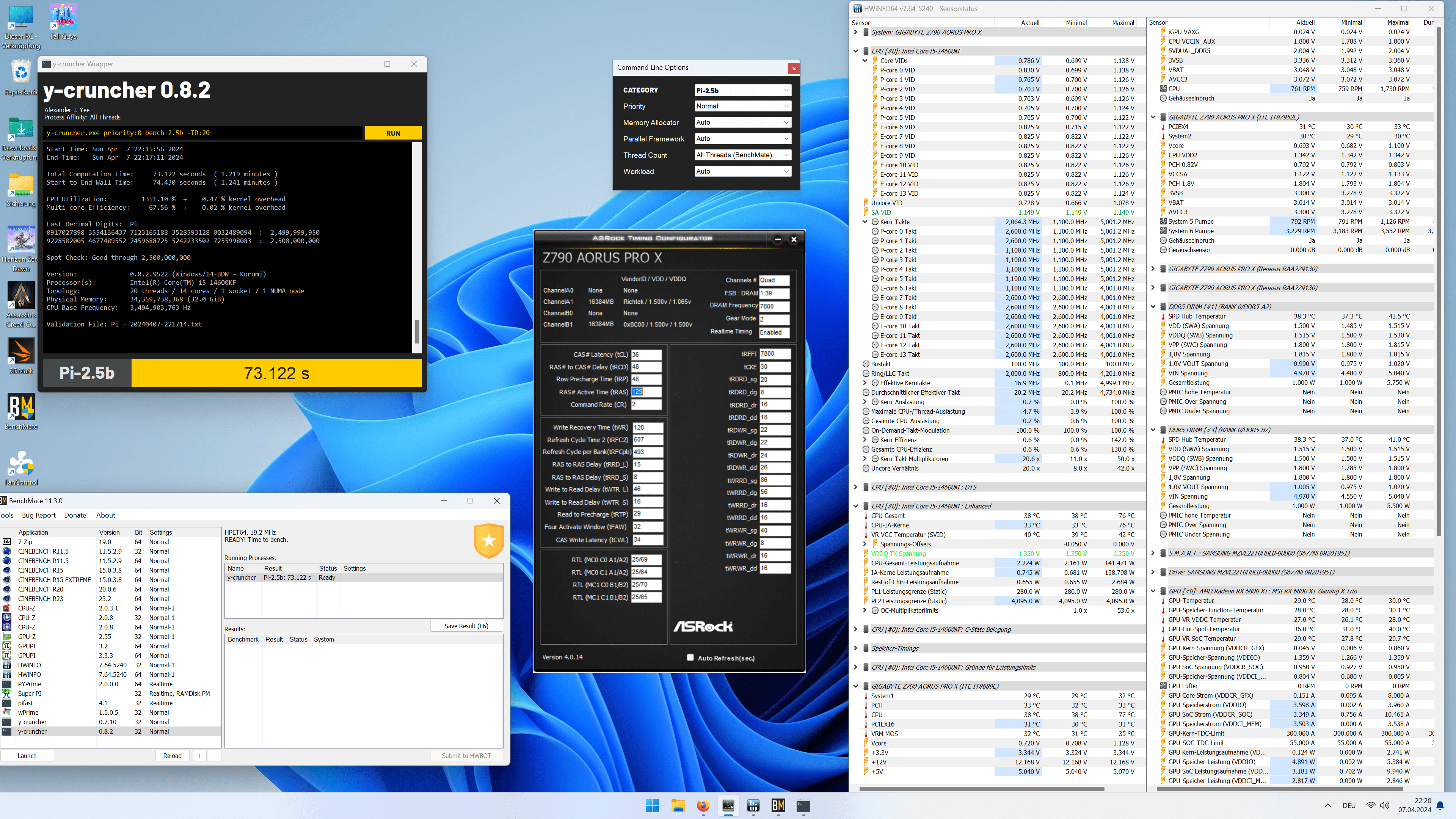Open the Tools menu in BenchMate

(7, 515)
